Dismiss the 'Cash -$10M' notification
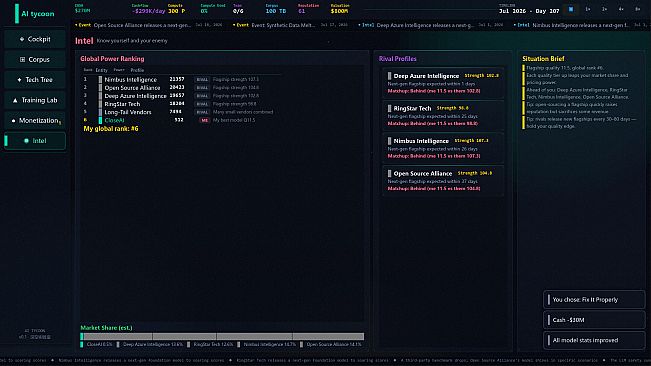The image size is (651, 366). click(x=594, y=320)
